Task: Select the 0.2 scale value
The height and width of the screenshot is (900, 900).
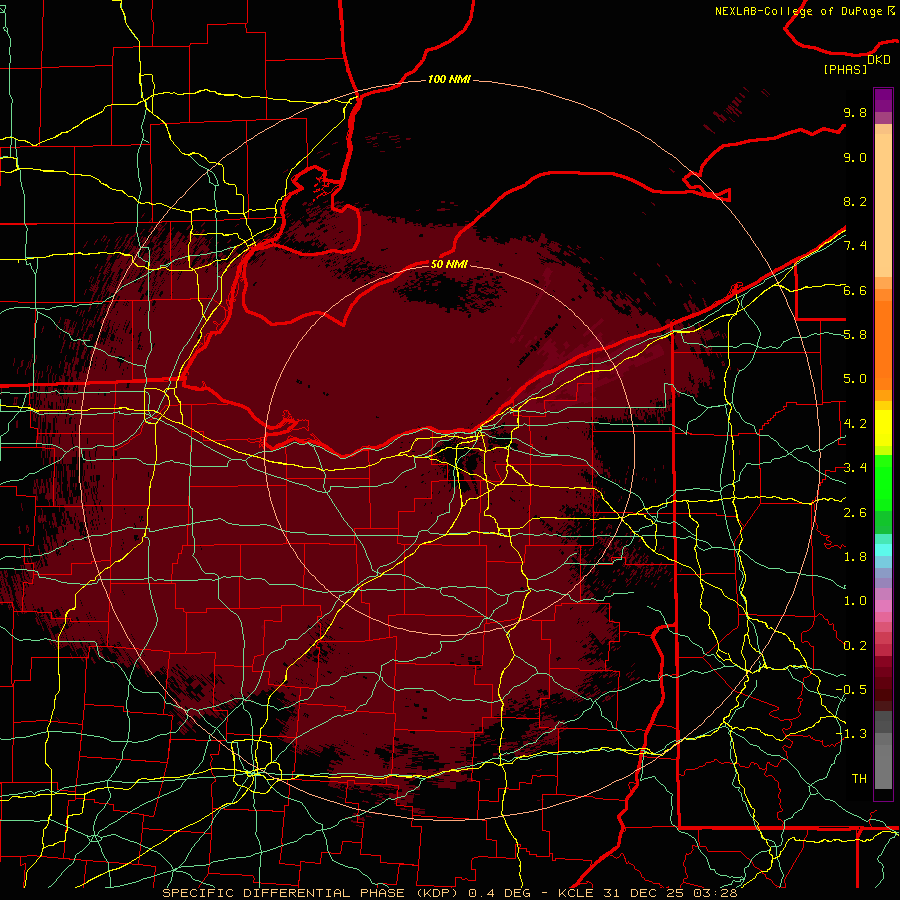Action: (855, 646)
